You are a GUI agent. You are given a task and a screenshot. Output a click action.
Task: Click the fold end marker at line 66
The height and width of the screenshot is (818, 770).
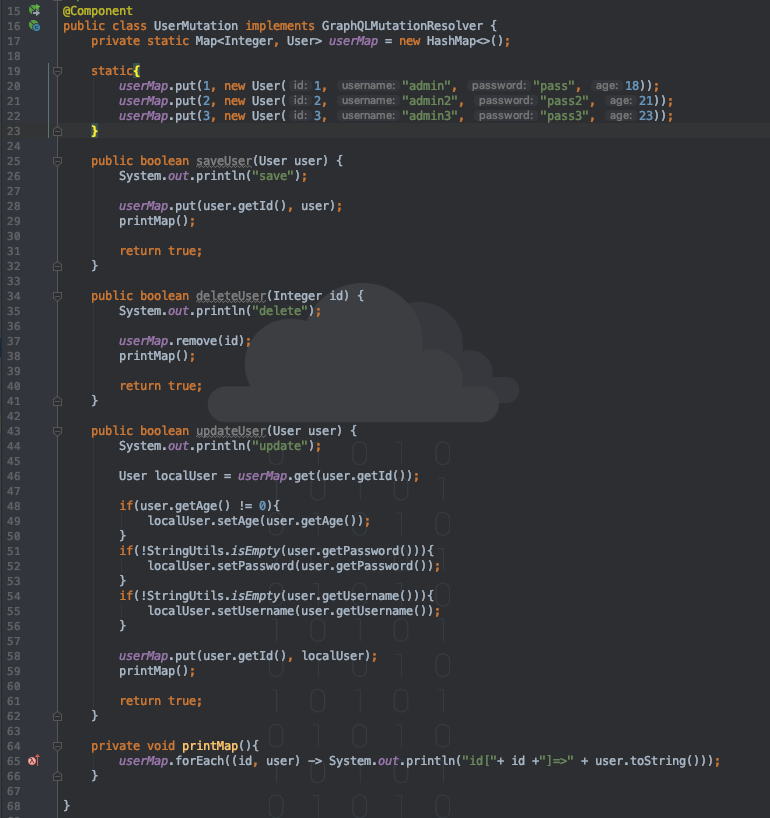click(x=57, y=777)
